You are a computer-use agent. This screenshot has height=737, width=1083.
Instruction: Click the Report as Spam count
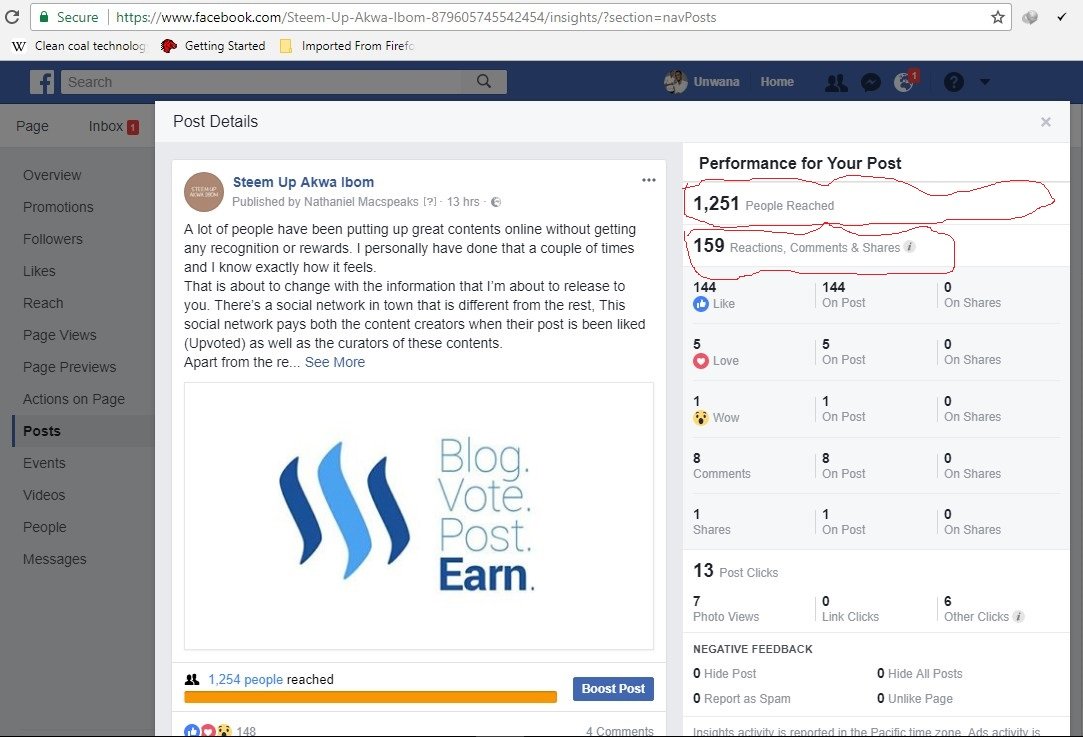(x=697, y=698)
